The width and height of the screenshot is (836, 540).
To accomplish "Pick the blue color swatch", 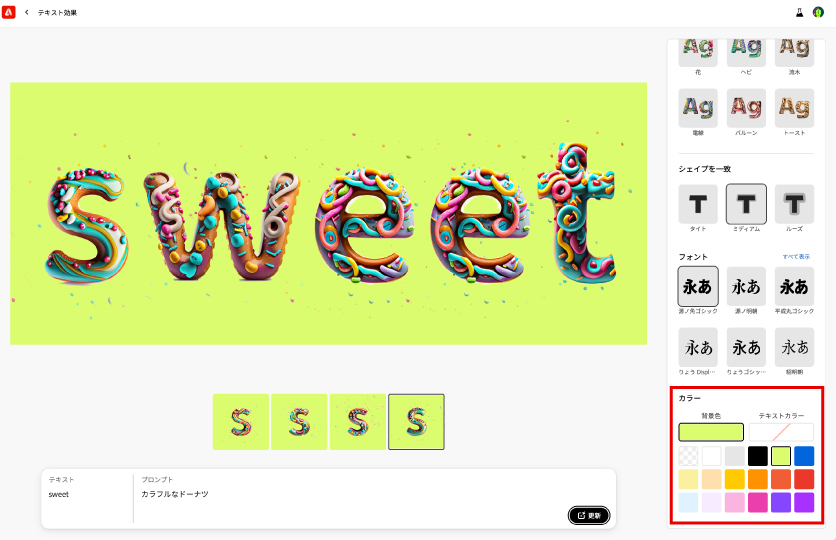I will [804, 456].
